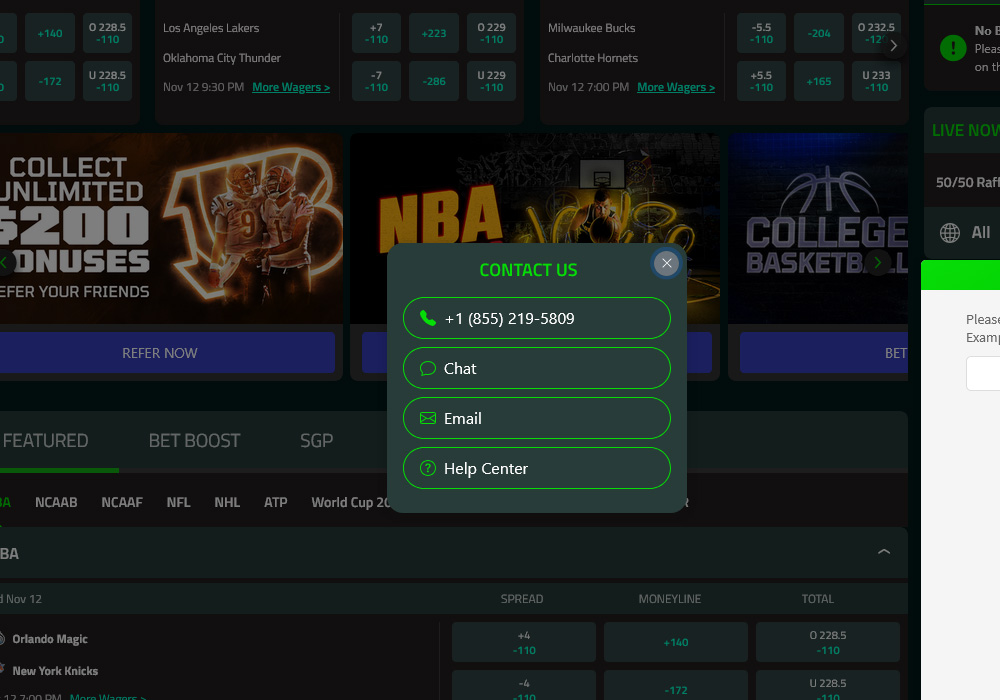Click the phone icon in Contact Us
This screenshot has width=1000, height=700.
click(x=428, y=318)
